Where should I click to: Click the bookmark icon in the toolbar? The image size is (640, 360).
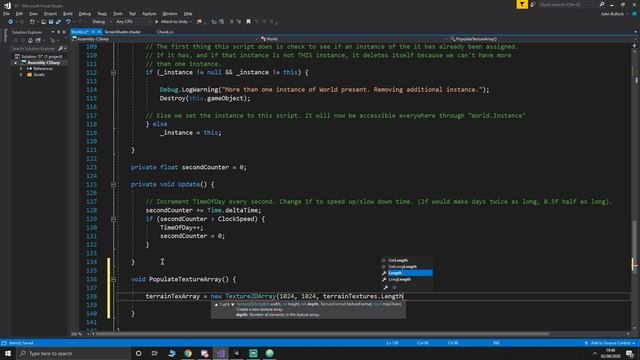coord(248,22)
